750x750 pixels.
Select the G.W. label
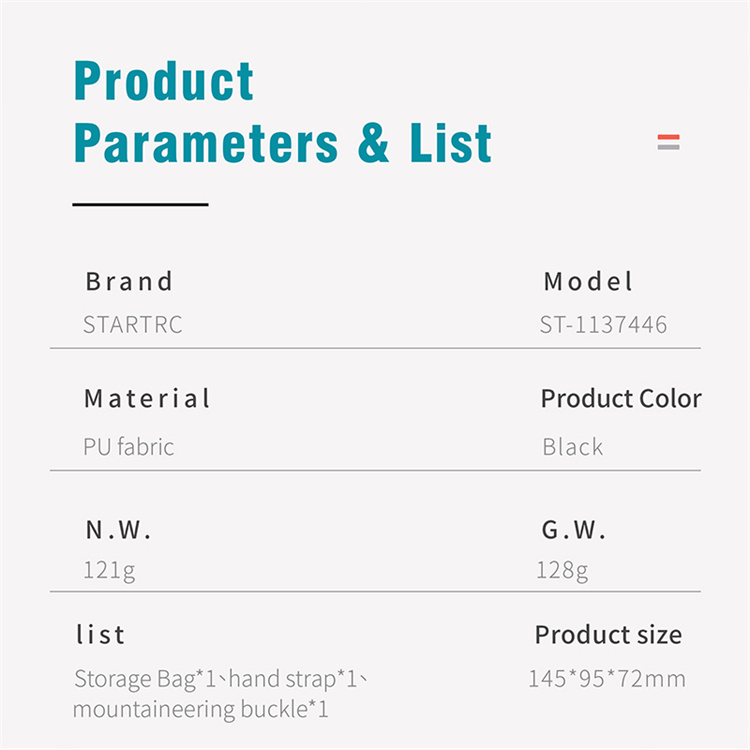(575, 530)
